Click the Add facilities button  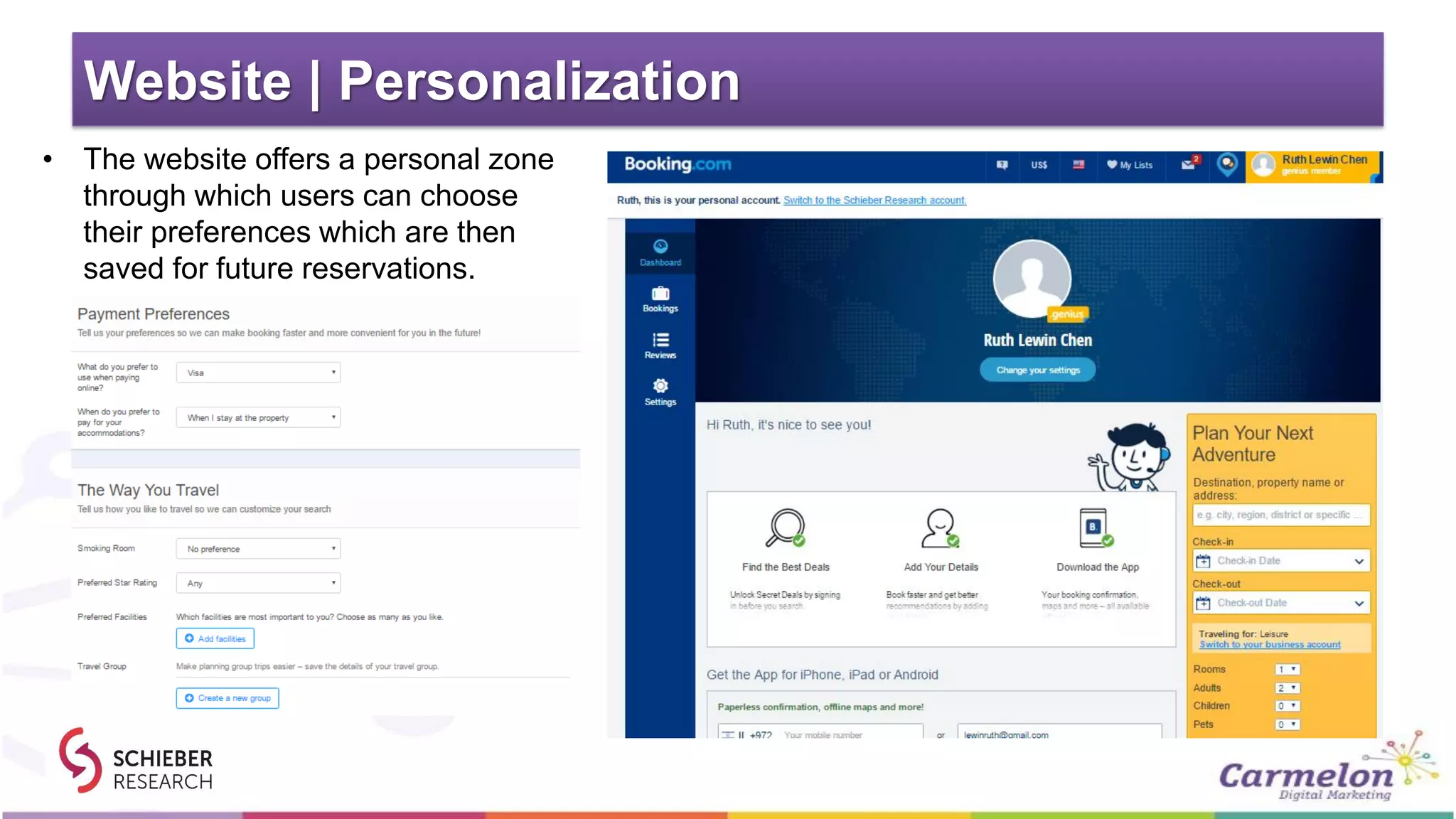pyautogui.click(x=215, y=638)
